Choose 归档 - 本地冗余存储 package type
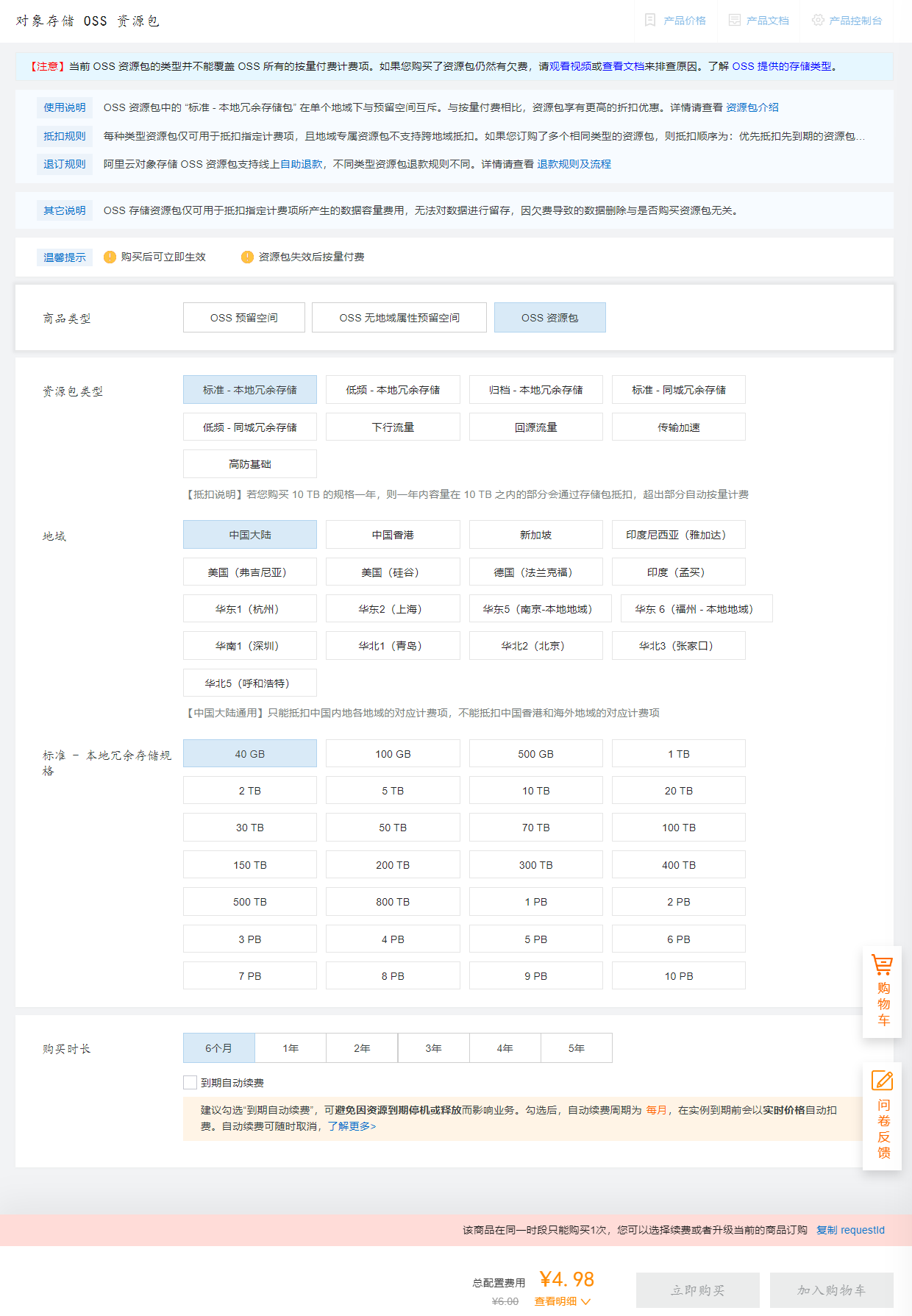 click(x=536, y=390)
